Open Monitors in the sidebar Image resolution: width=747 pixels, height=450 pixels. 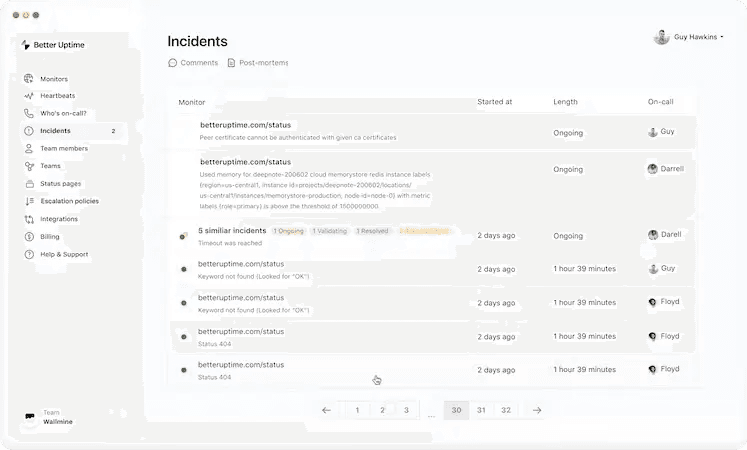tap(53, 79)
